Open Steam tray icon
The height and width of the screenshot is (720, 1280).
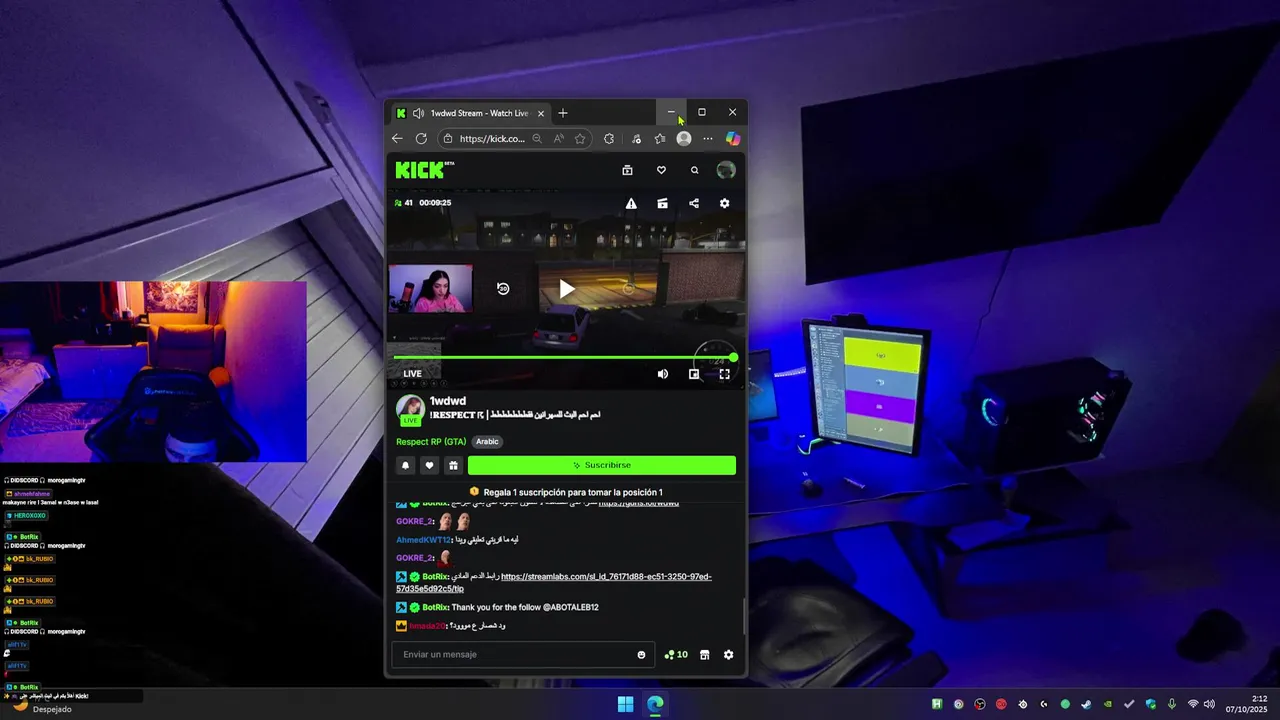1087,704
